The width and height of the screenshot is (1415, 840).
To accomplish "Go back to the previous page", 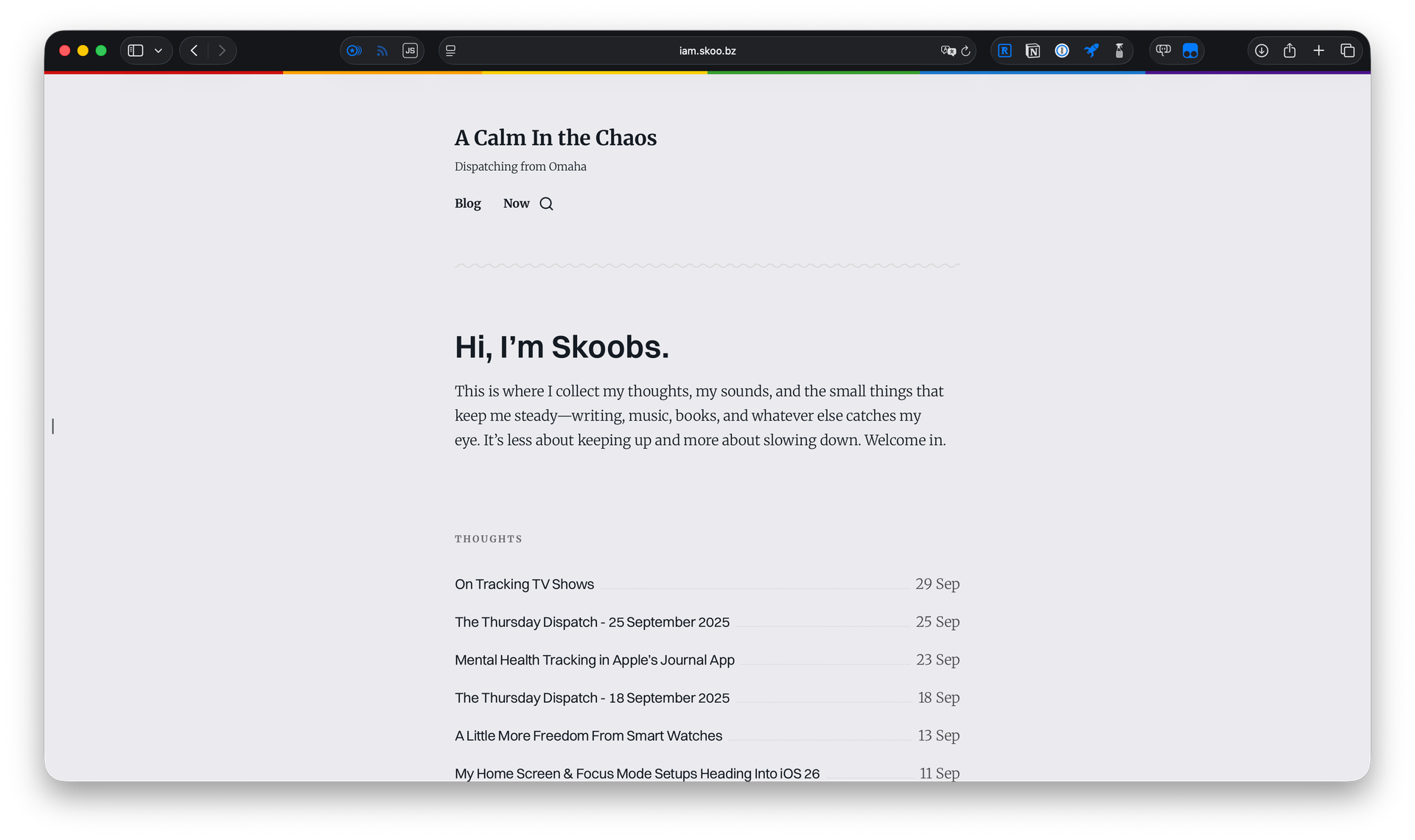I will [x=194, y=51].
